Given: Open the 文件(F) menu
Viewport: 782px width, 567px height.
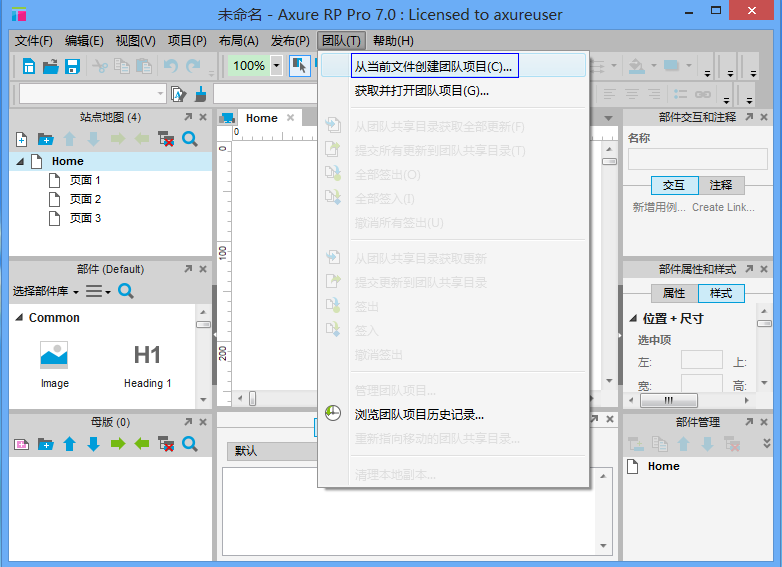Looking at the screenshot, I should pyautogui.click(x=33, y=41).
